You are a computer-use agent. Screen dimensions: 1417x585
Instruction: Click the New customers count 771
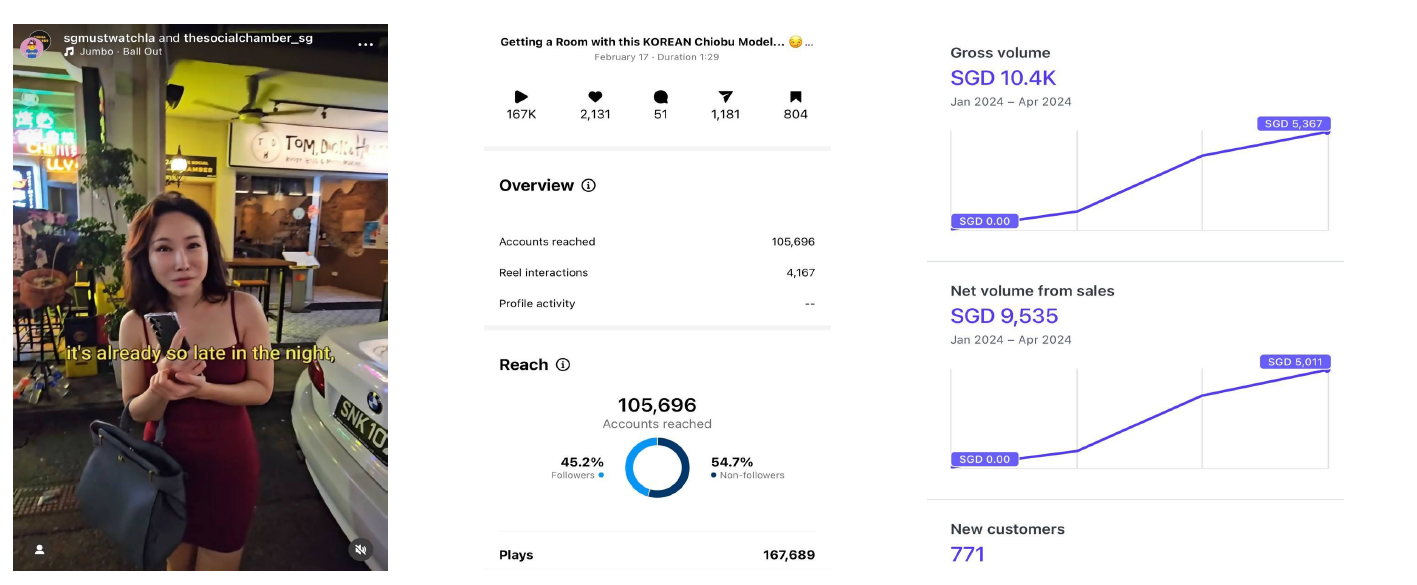tap(967, 554)
